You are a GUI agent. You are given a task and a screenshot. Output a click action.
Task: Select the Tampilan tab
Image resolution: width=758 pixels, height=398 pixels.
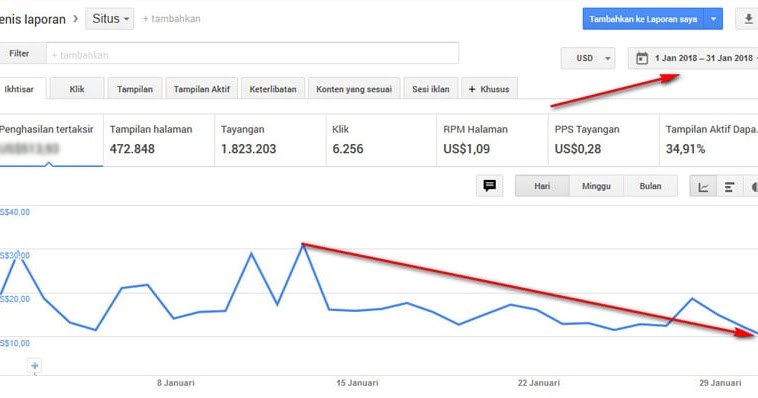135,89
